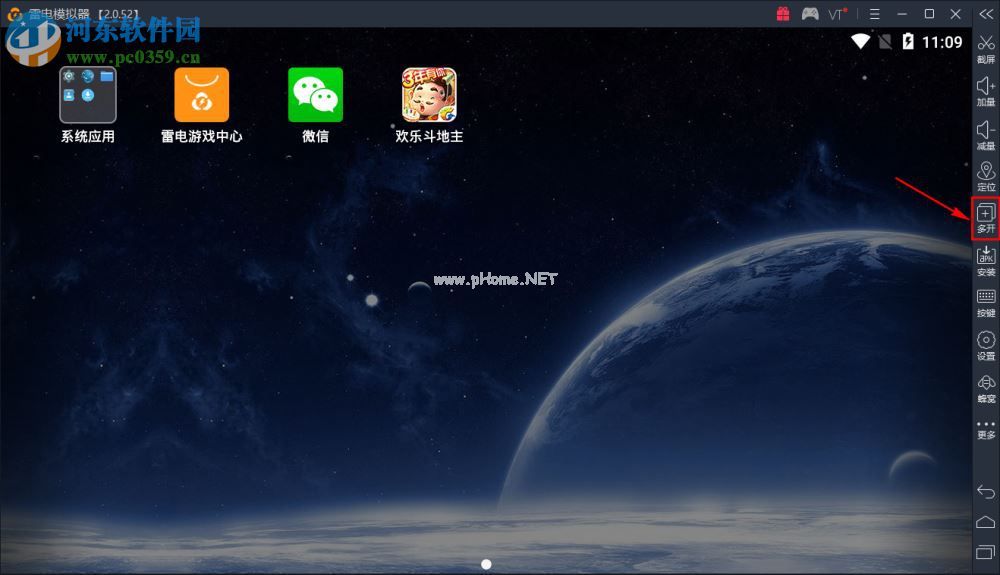Click the VT indicator in title bar
The width and height of the screenshot is (1000, 575).
837,13
